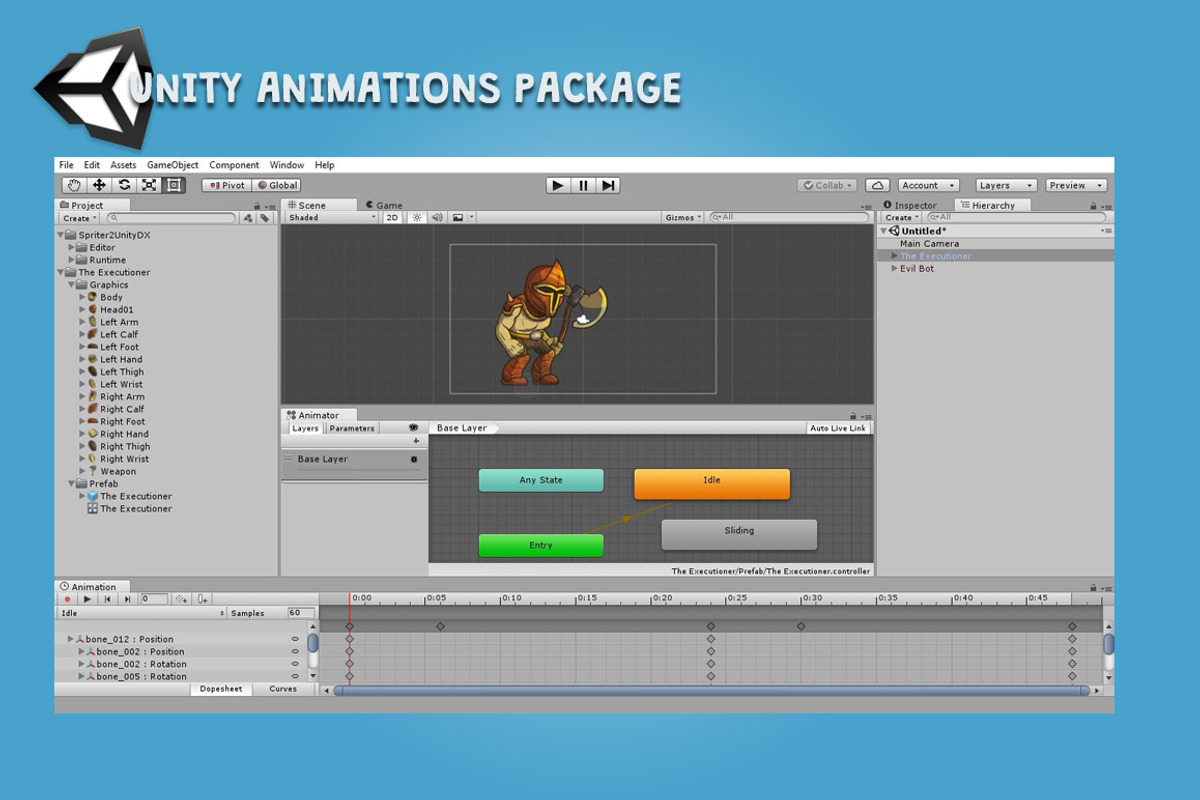Click the Pivot toggle button
The height and width of the screenshot is (800, 1200).
click(226, 185)
